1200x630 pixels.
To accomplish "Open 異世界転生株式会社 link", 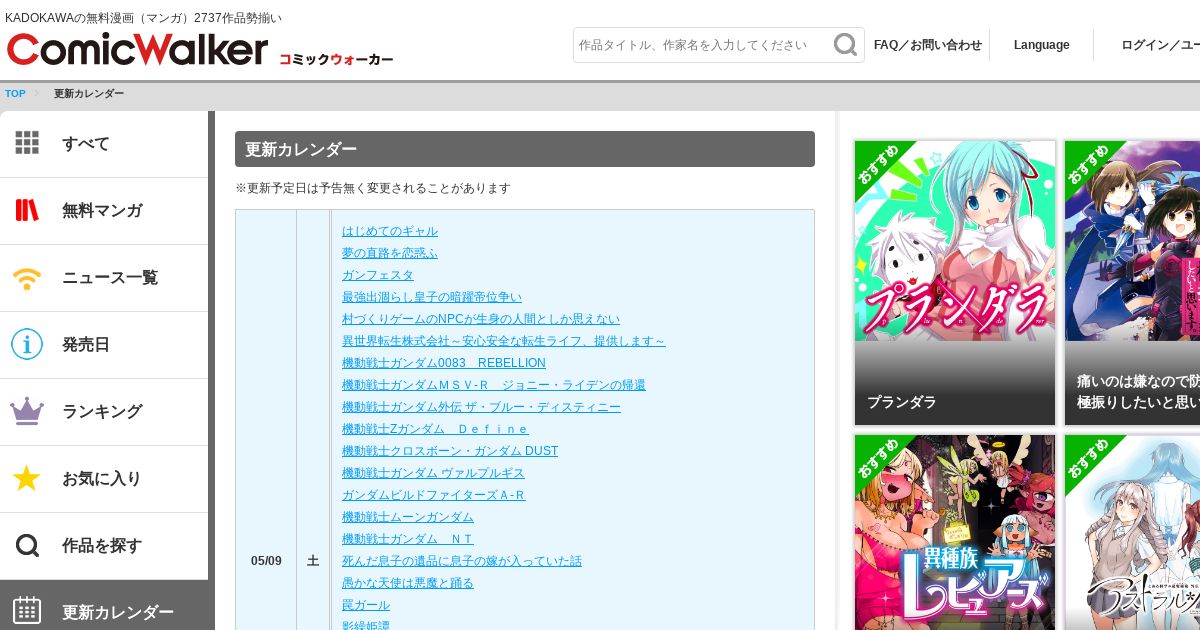I will click(503, 341).
